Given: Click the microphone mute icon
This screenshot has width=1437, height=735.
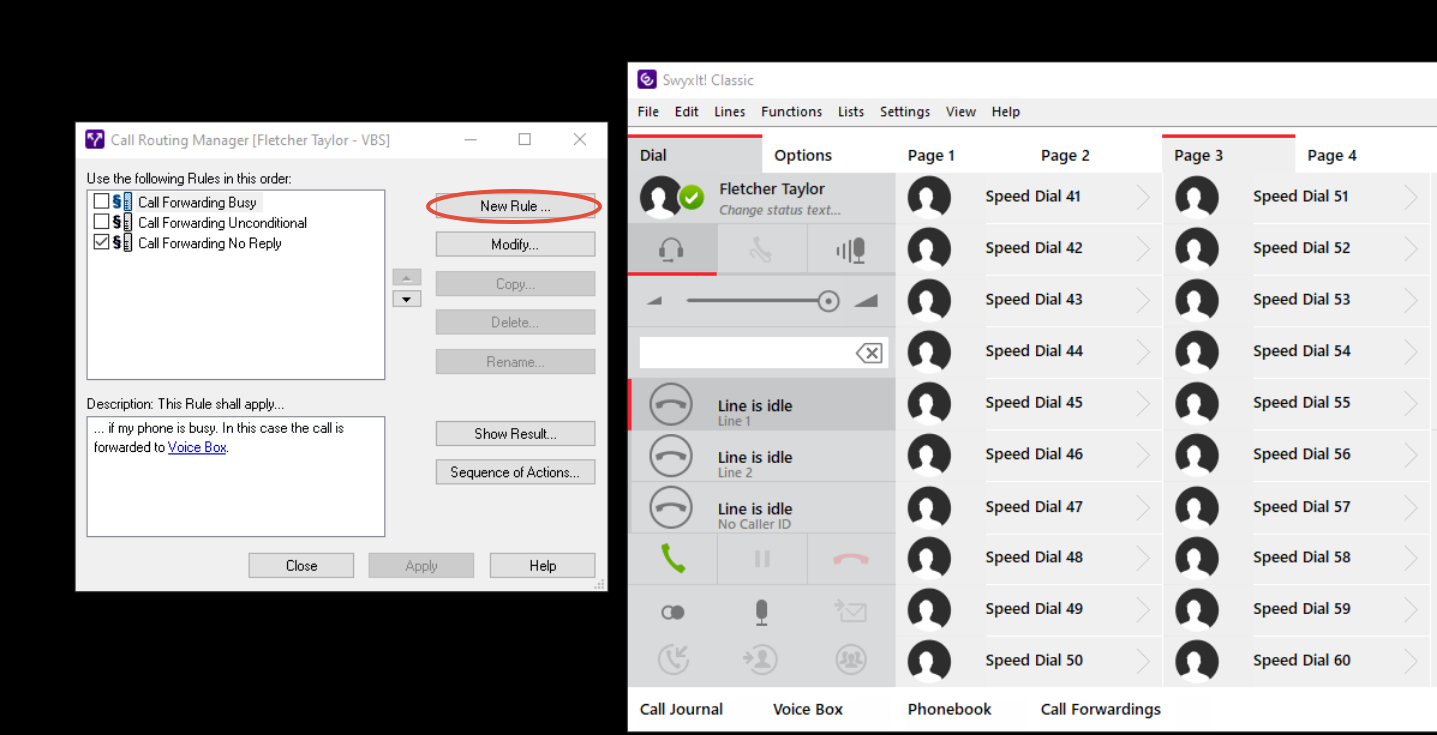Looking at the screenshot, I should [761, 612].
